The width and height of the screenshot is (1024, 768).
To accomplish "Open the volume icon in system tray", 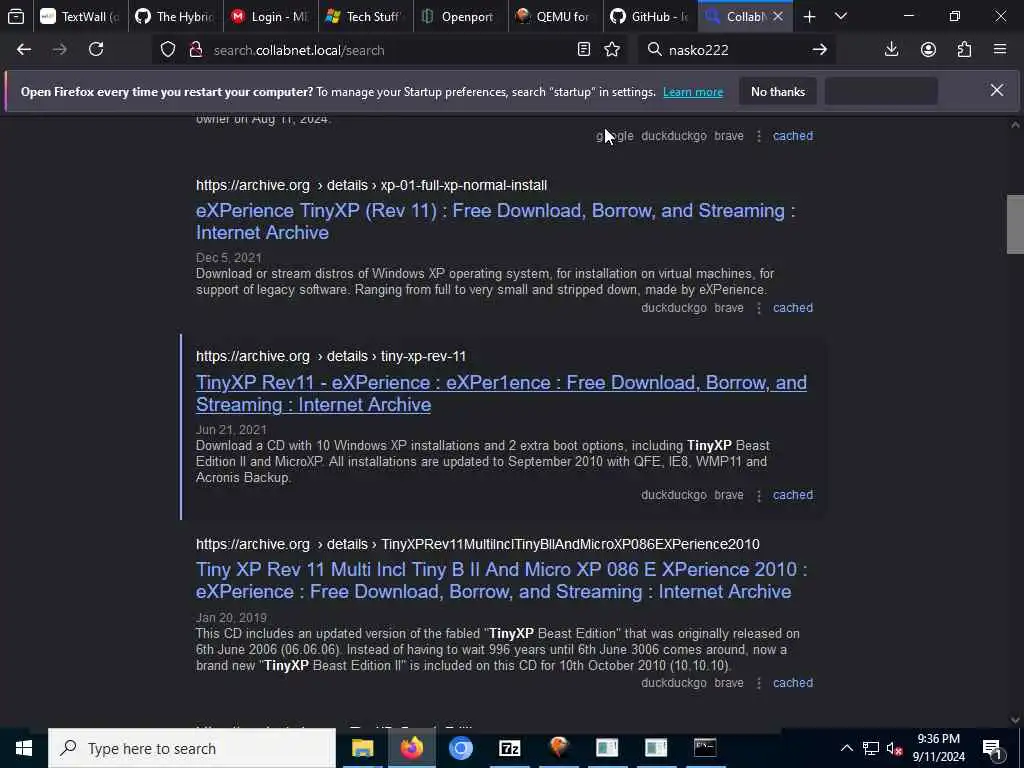I will pyautogui.click(x=895, y=749).
